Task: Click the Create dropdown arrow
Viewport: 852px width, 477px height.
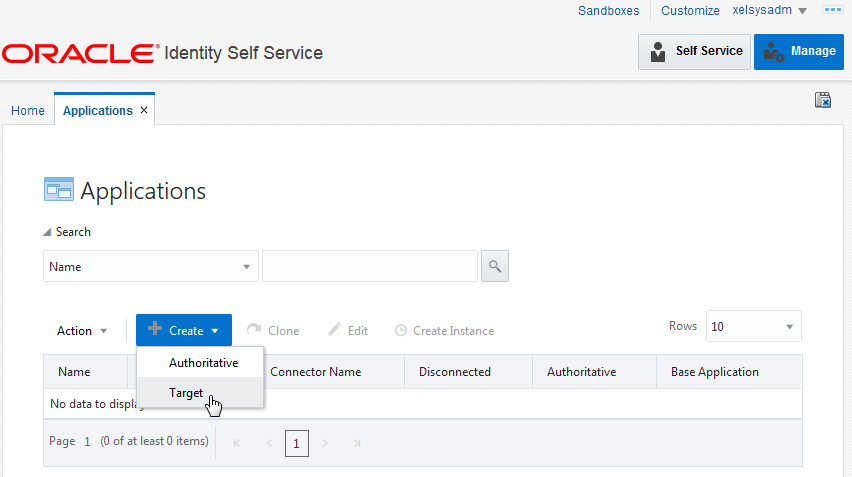Action: click(x=215, y=330)
